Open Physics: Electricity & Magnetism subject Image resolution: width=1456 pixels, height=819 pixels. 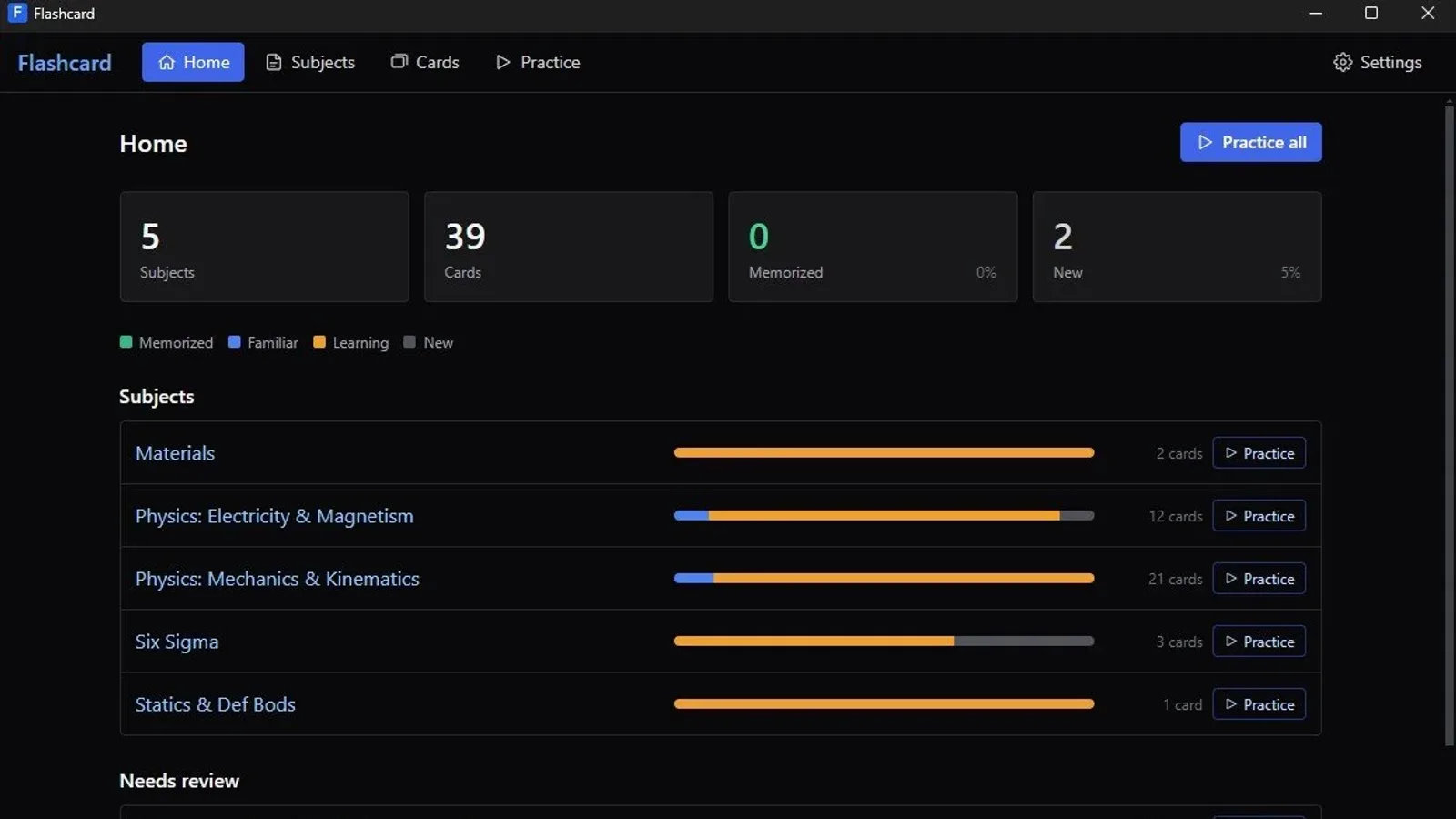pyautogui.click(x=274, y=516)
